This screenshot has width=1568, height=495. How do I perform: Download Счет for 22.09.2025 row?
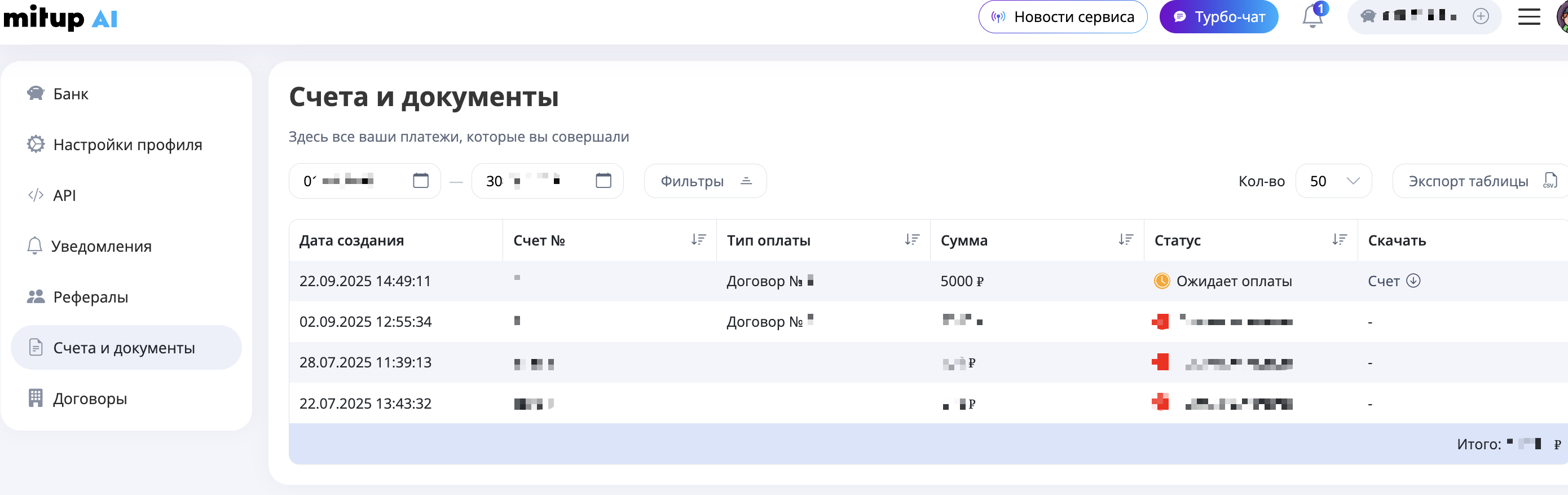[1394, 281]
